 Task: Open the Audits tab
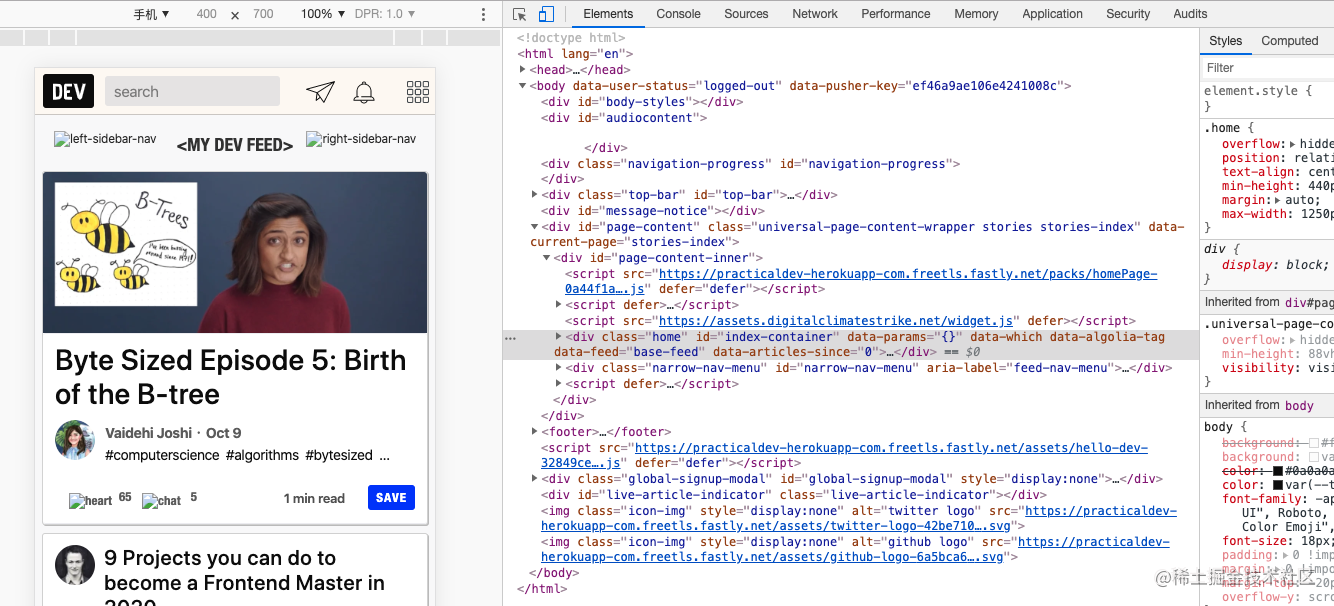1190,14
